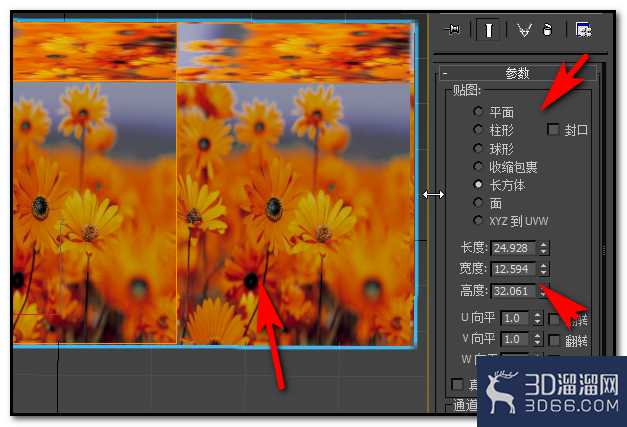This screenshot has width=627, height=427.
Task: Select the 球形 mapping radio button
Action: click(x=478, y=148)
